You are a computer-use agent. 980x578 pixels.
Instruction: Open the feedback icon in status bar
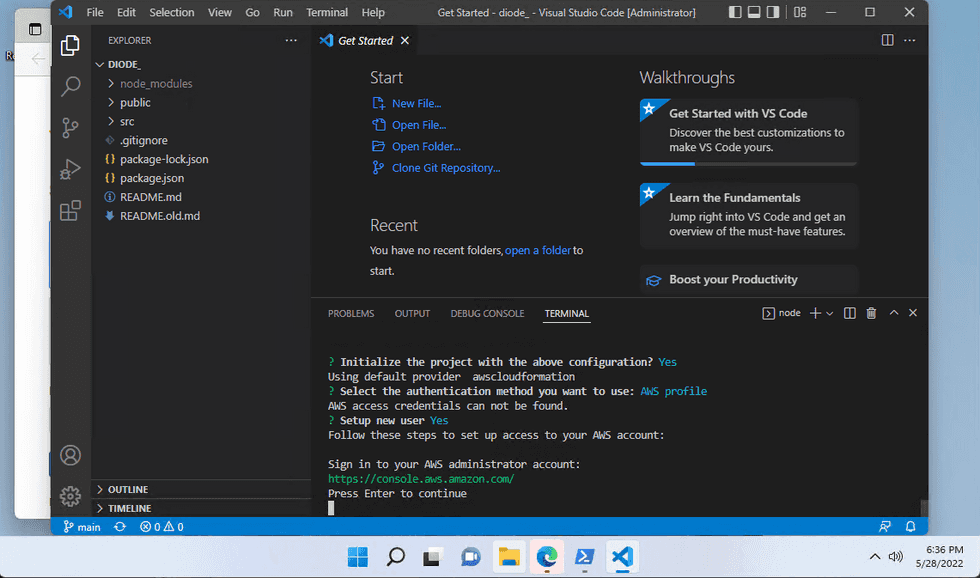point(884,527)
